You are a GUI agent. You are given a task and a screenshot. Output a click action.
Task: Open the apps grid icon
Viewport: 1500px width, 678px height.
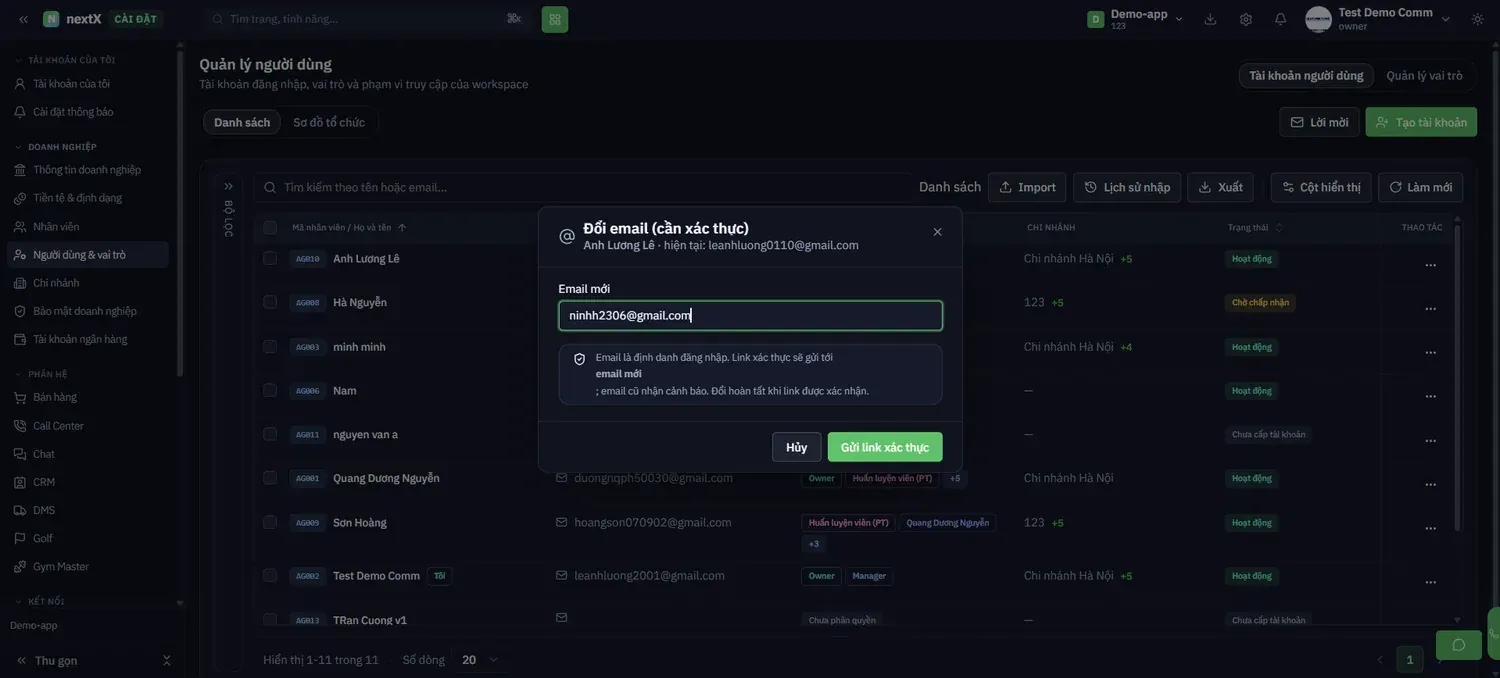pos(555,19)
